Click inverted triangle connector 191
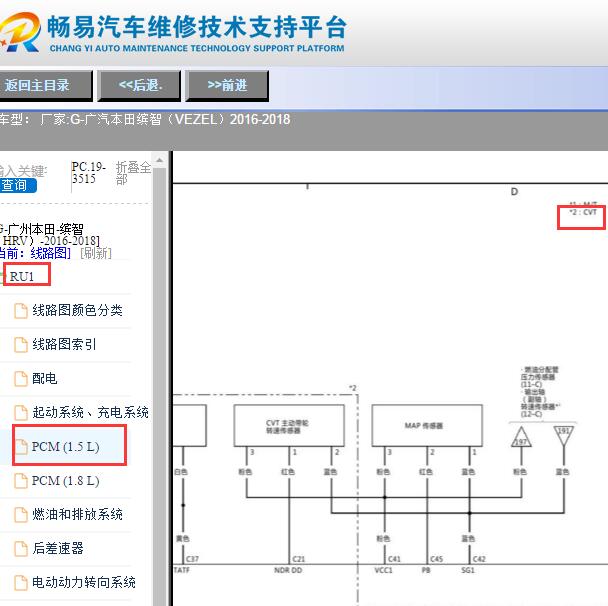The height and width of the screenshot is (606, 608). 563,436
